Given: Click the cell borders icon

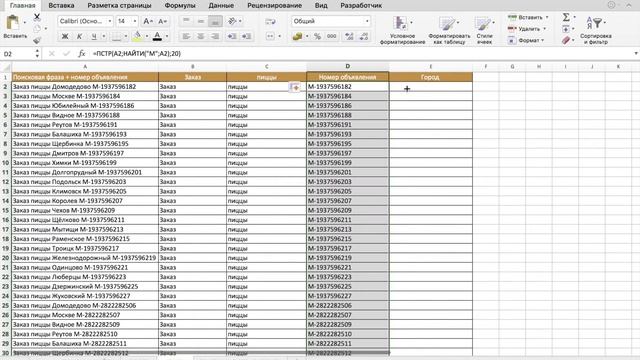Looking at the screenshot, I should [117, 36].
